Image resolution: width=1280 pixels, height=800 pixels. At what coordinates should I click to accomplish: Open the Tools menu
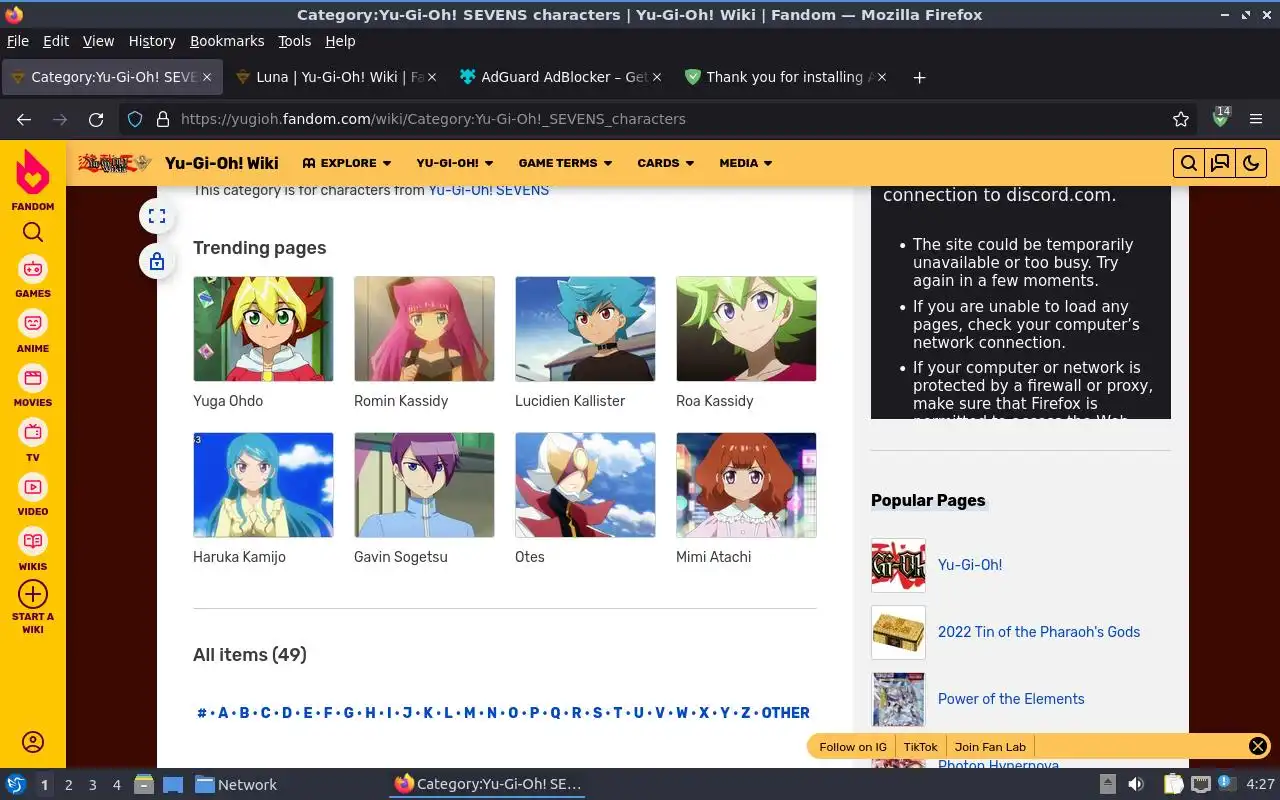294,41
